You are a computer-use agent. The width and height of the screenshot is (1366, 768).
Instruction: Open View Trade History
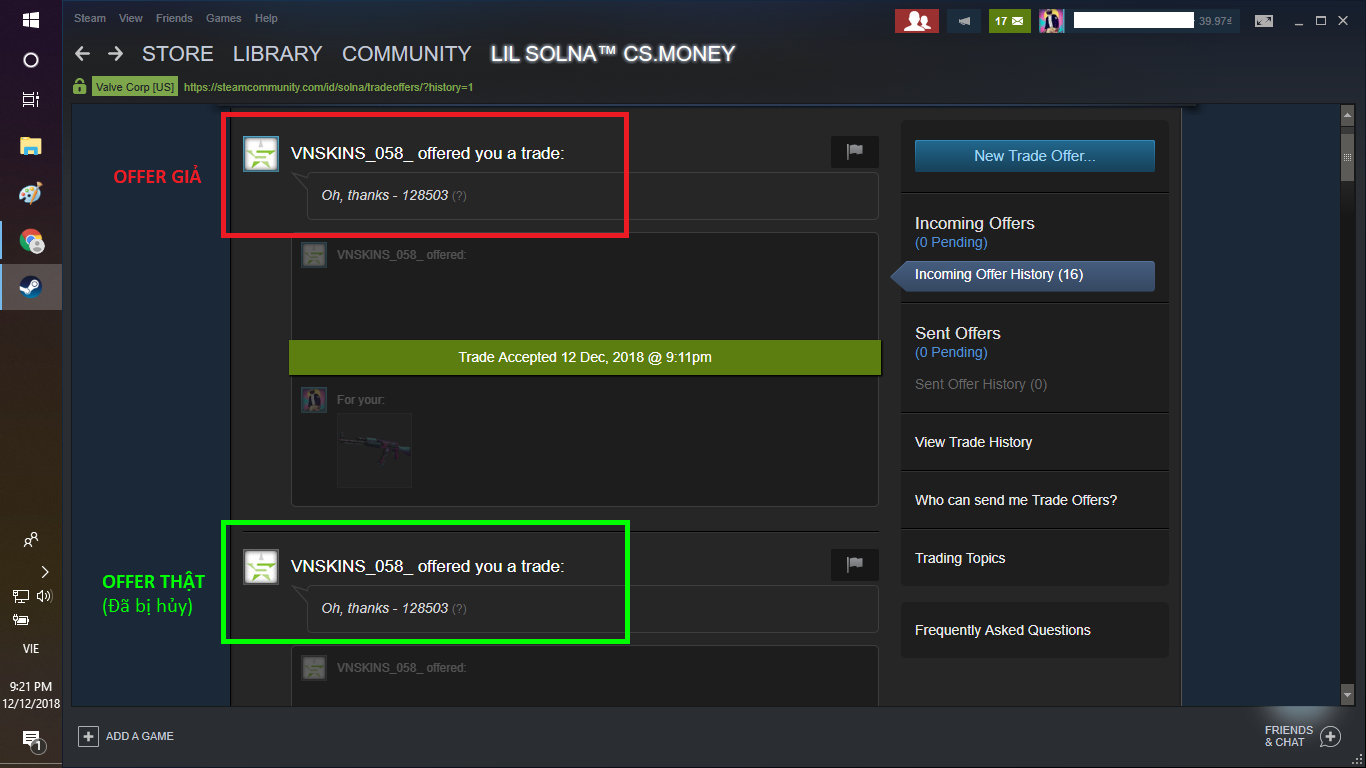[973, 442]
